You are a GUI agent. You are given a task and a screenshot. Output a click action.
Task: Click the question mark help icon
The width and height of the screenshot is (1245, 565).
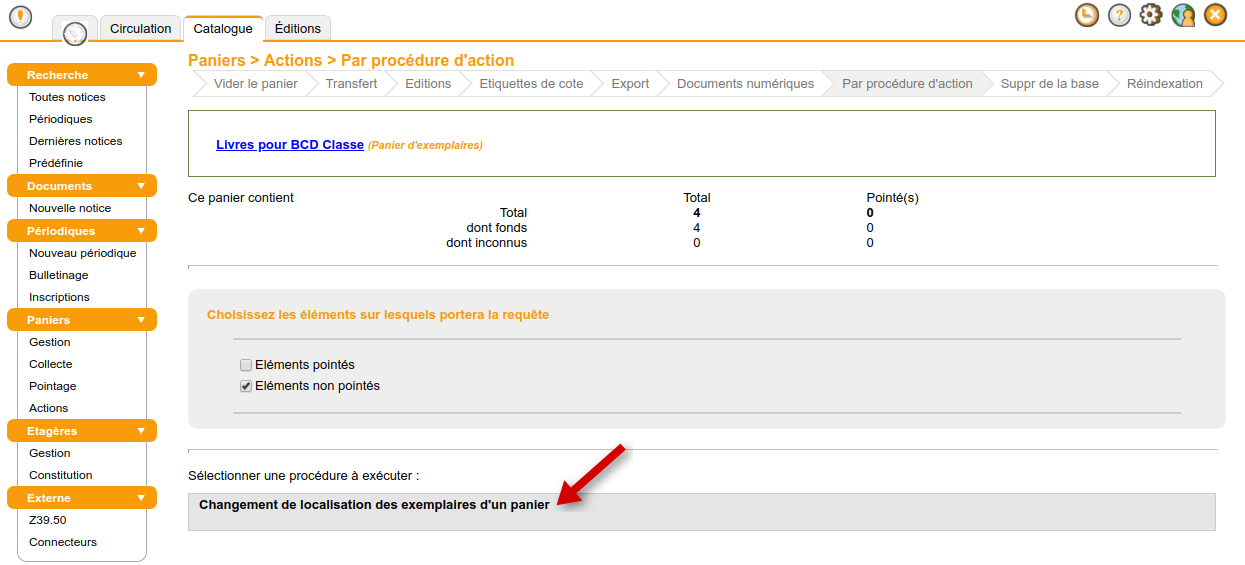(x=1119, y=15)
